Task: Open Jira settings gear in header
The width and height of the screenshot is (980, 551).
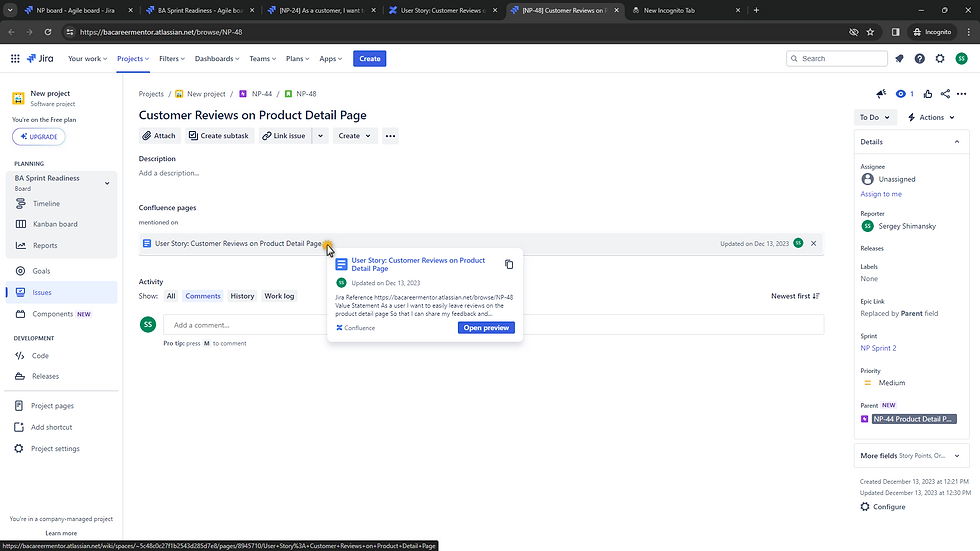Action: pyautogui.click(x=940, y=59)
